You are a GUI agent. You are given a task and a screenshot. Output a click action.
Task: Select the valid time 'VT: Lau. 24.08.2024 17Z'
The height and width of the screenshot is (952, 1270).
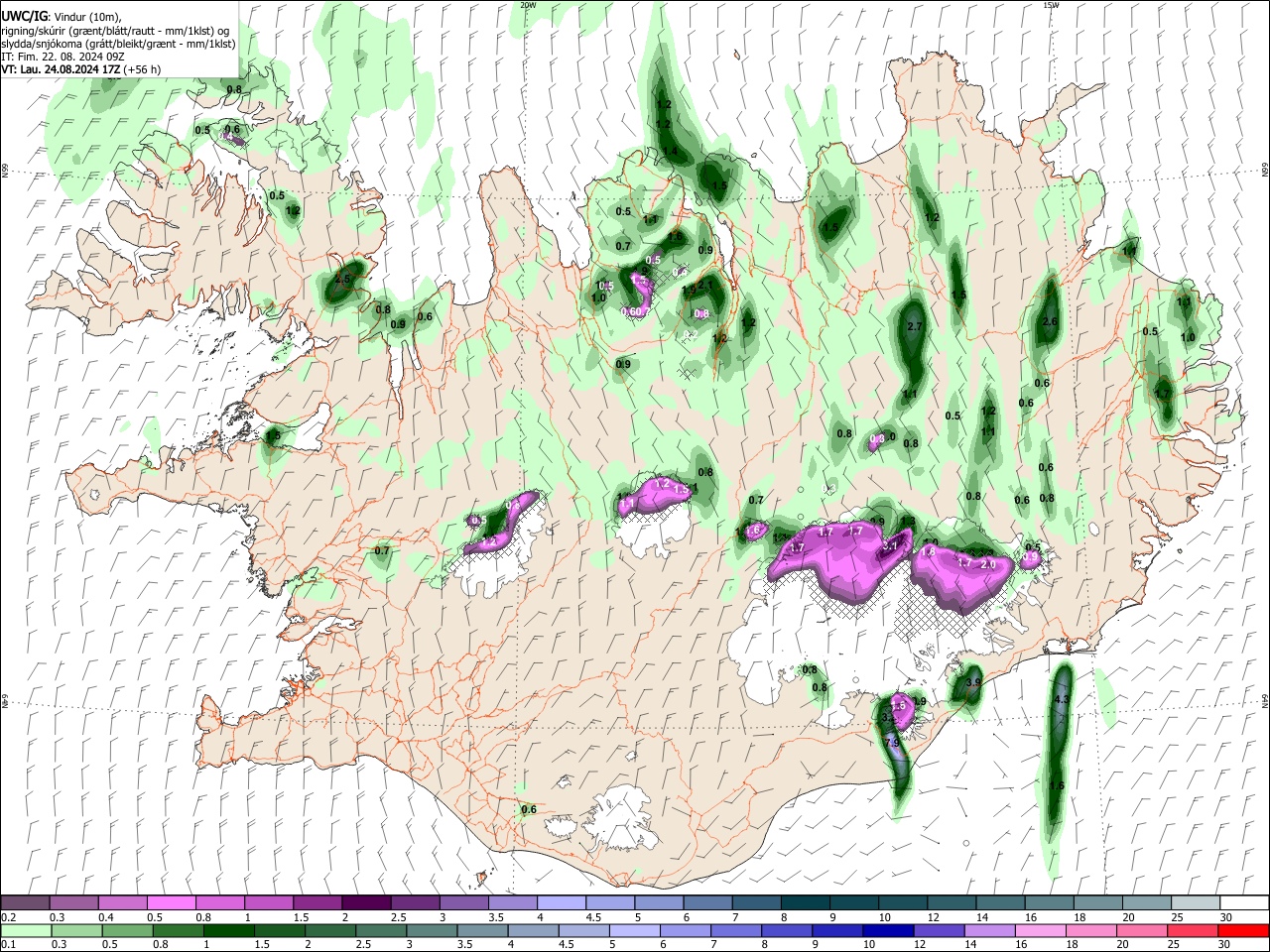(x=62, y=69)
